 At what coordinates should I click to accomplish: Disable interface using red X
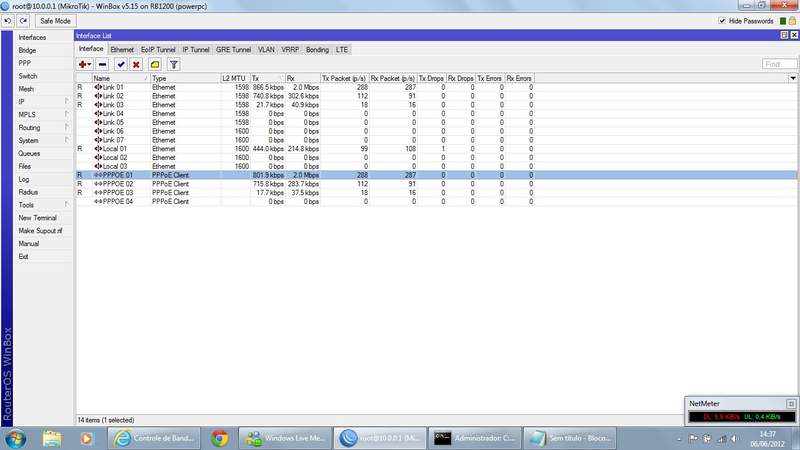pos(136,64)
